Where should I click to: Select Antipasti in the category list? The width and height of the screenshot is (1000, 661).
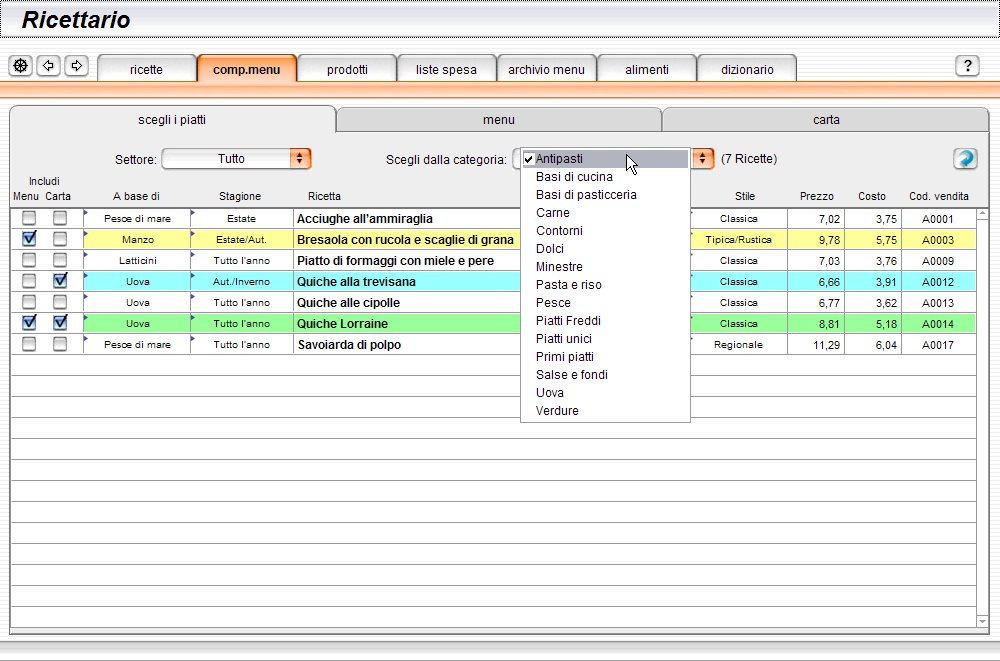pyautogui.click(x=605, y=159)
